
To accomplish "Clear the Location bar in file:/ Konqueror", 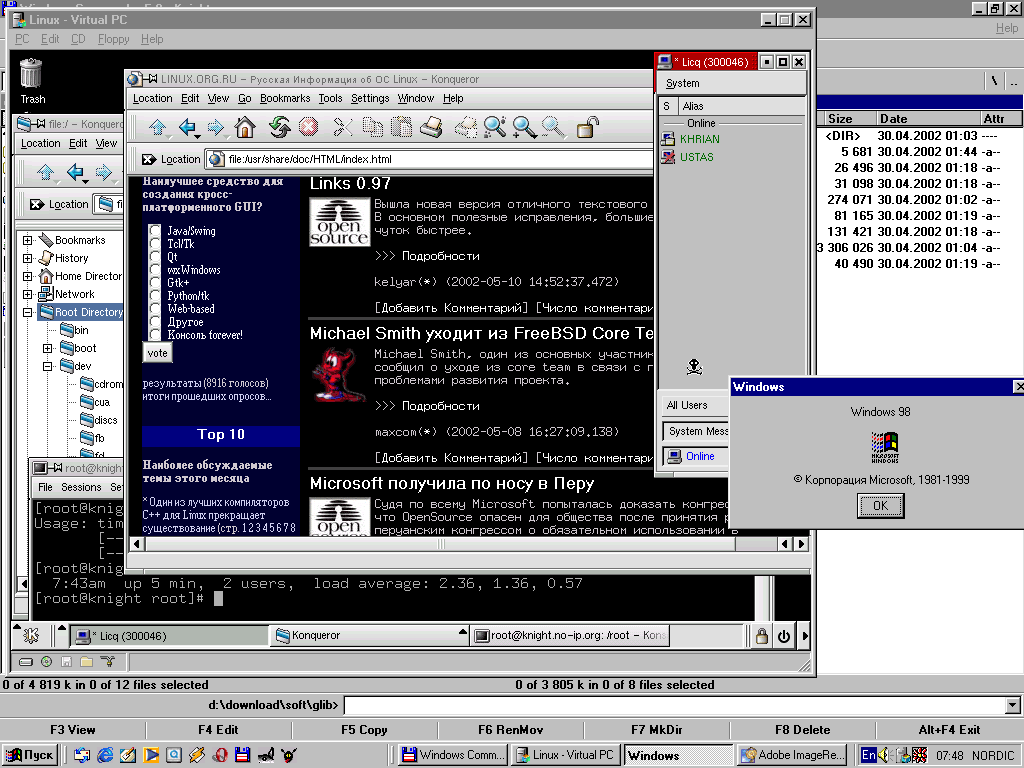I will tap(37, 204).
